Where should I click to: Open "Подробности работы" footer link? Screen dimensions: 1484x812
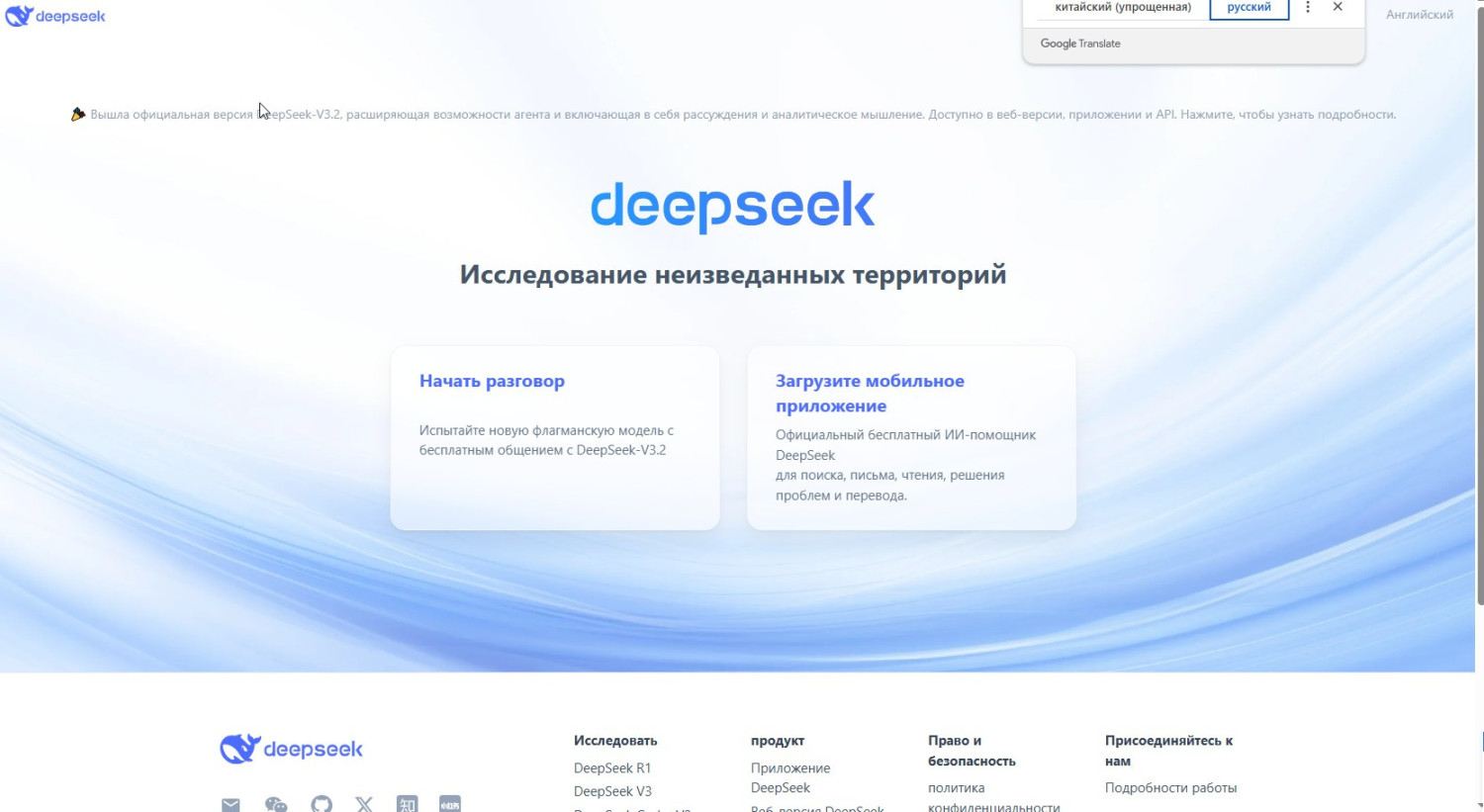1170,787
